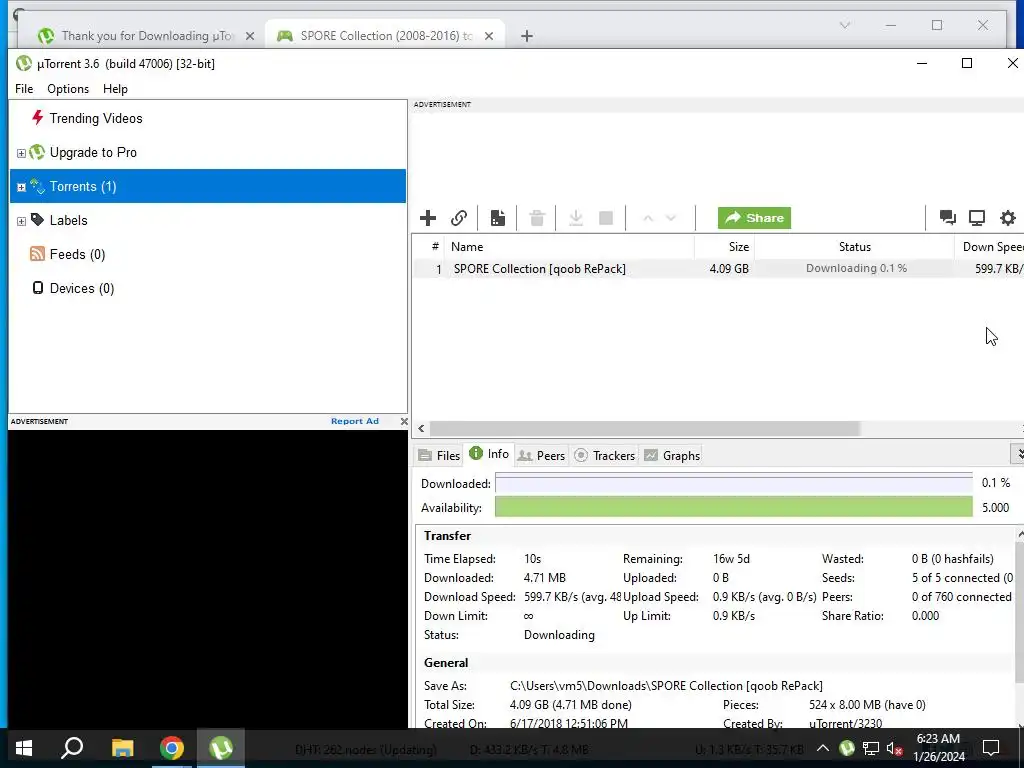Click the scroll left arrow of torrent list
This screenshot has height=768, width=1024.
(421, 428)
